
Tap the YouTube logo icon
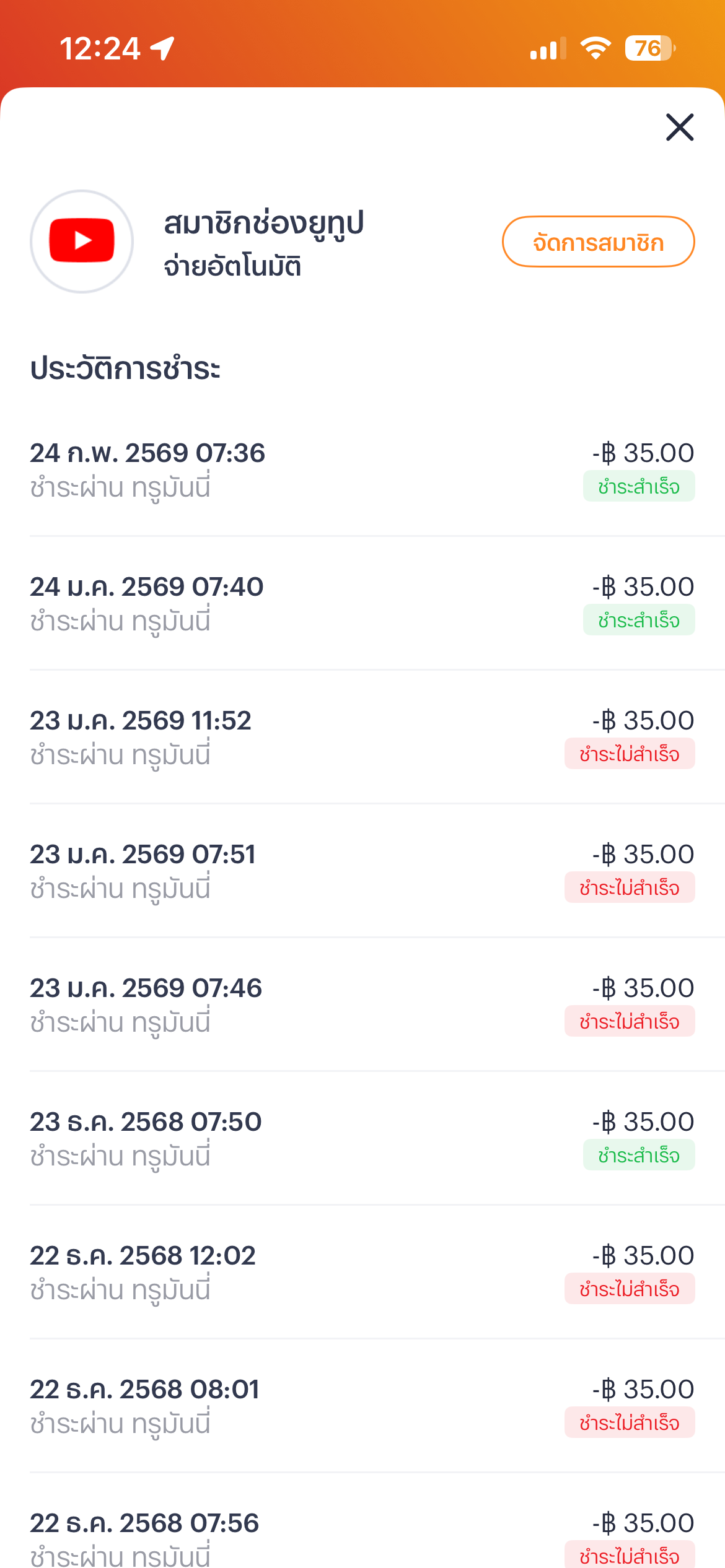(x=82, y=241)
